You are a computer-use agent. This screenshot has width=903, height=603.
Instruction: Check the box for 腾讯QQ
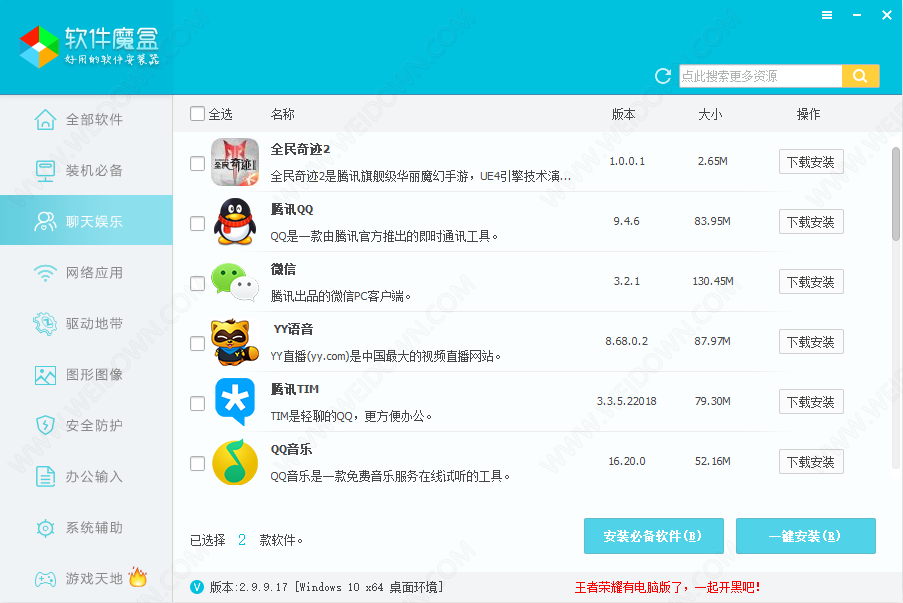point(197,223)
